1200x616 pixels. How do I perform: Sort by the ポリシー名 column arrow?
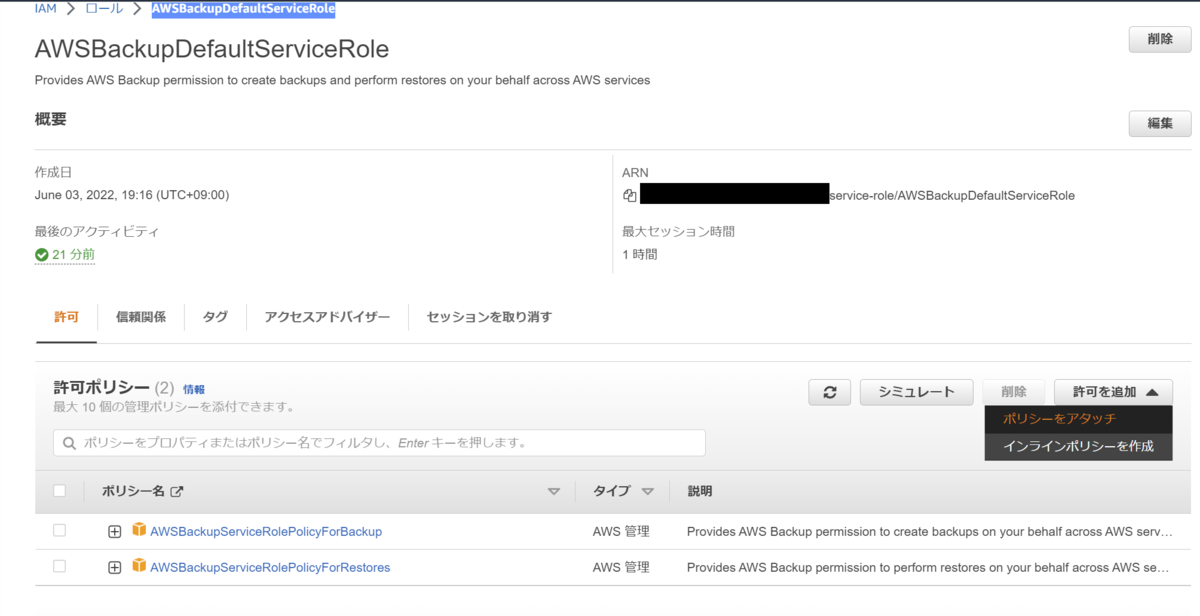point(554,492)
